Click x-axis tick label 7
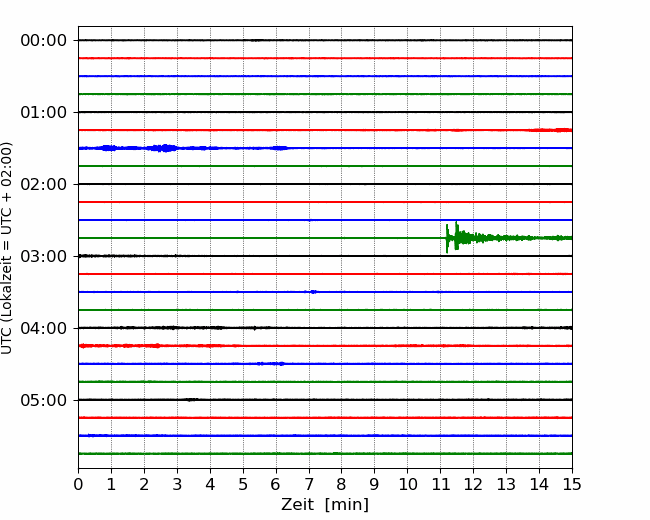Viewport: 650px width, 520px height. pos(309,484)
